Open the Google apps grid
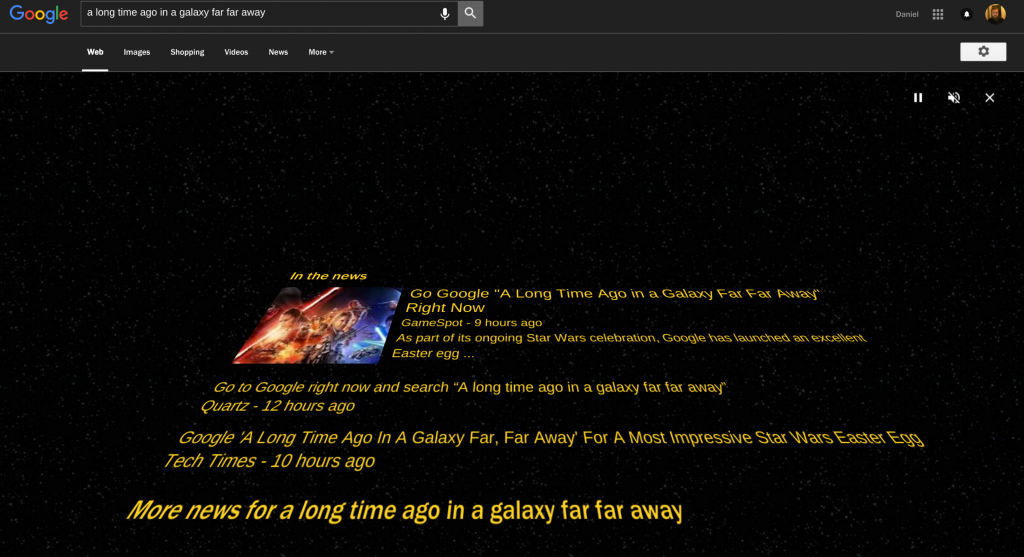This screenshot has height=557, width=1024. click(938, 14)
